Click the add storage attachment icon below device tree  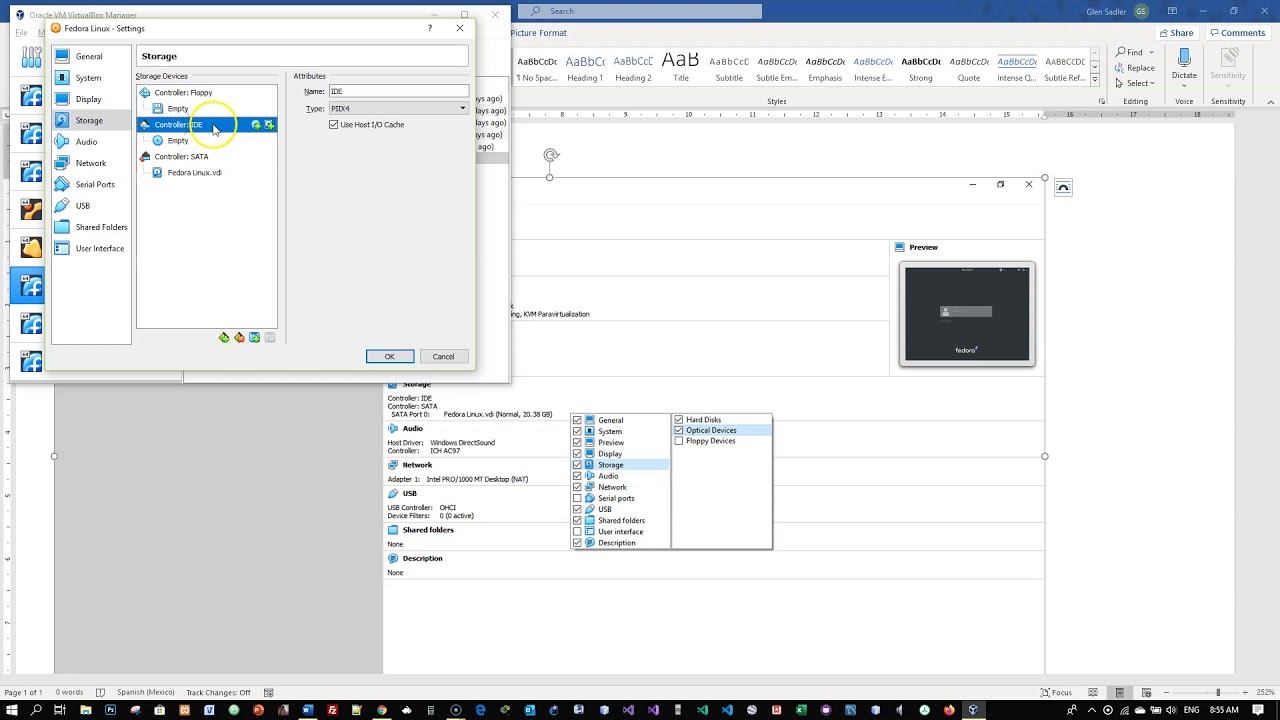pyautogui.click(x=254, y=338)
